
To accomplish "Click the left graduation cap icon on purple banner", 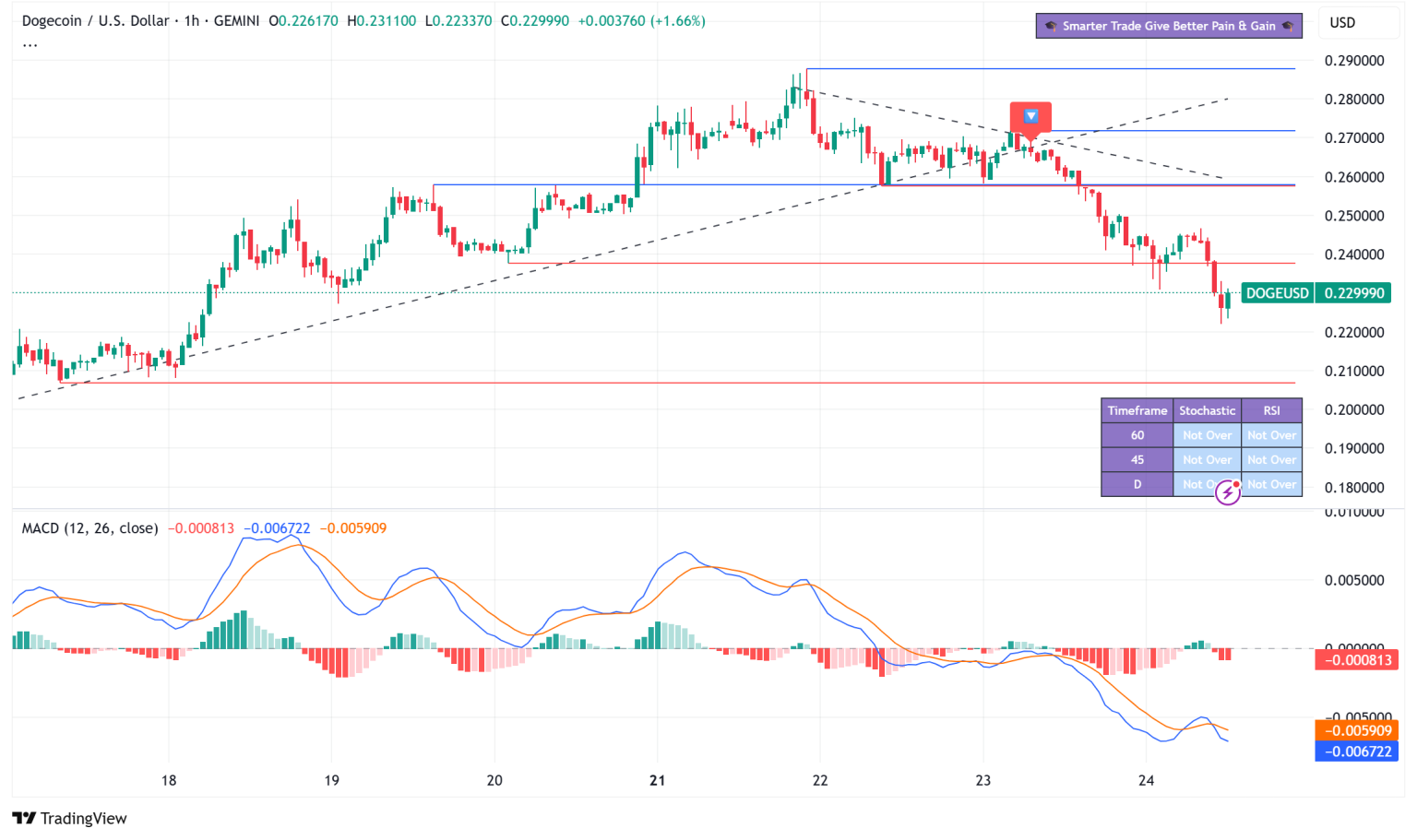I will point(1052,26).
